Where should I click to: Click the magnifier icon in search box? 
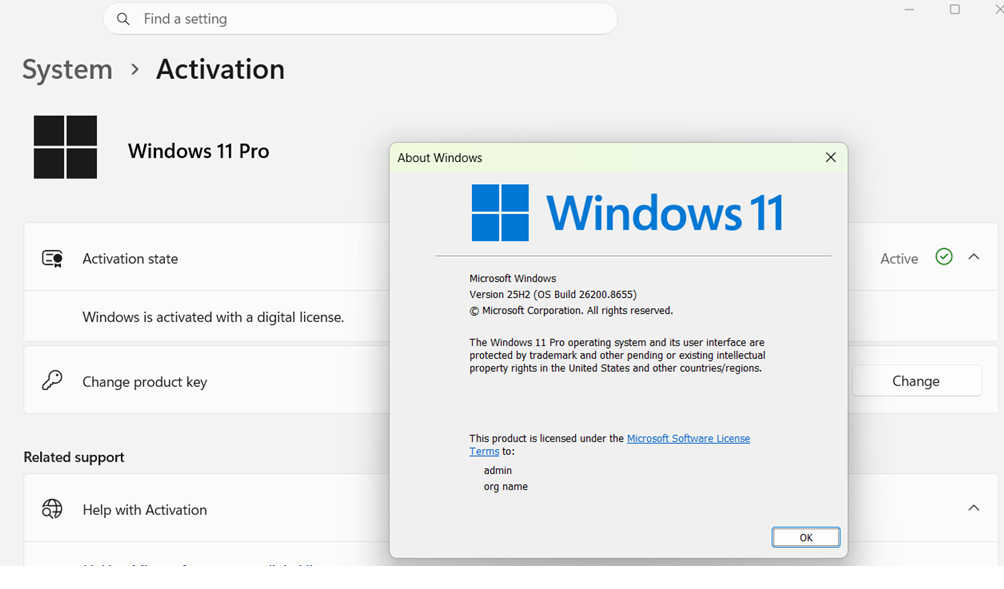(x=123, y=19)
